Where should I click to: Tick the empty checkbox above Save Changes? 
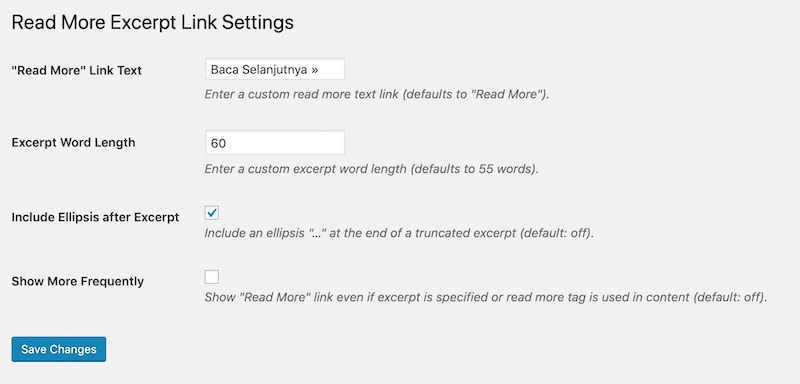[212, 277]
